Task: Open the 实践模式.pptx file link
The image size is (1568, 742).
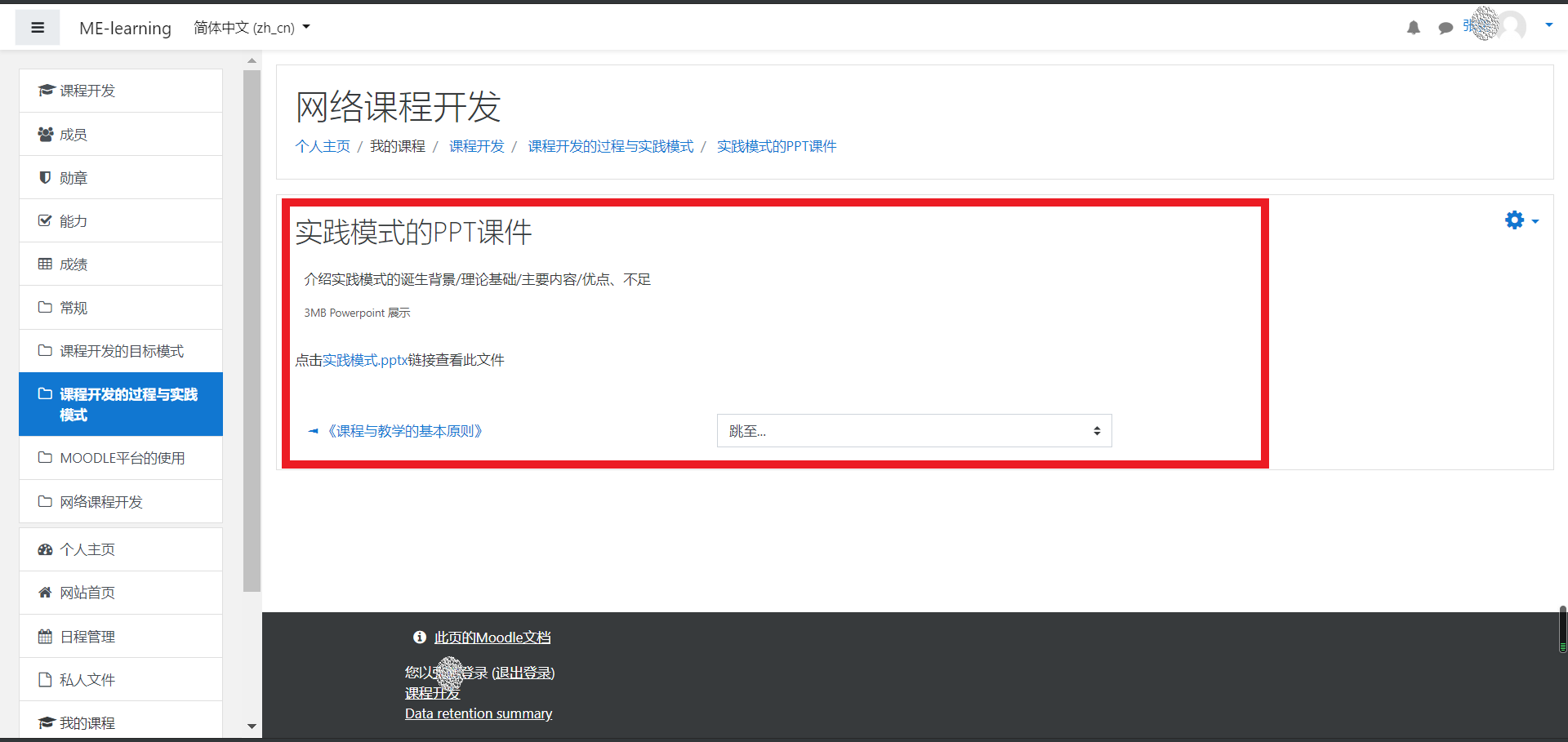Action: 363,359
